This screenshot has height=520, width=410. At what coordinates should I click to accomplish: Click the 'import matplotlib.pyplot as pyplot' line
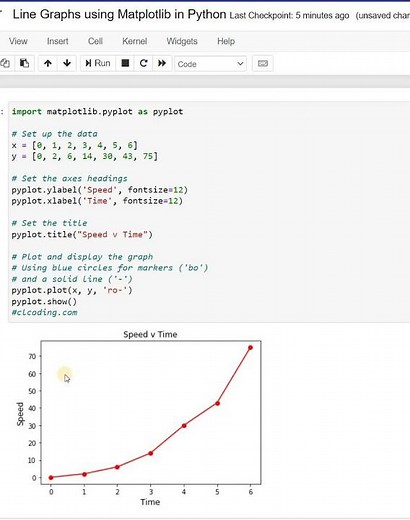(x=97, y=112)
